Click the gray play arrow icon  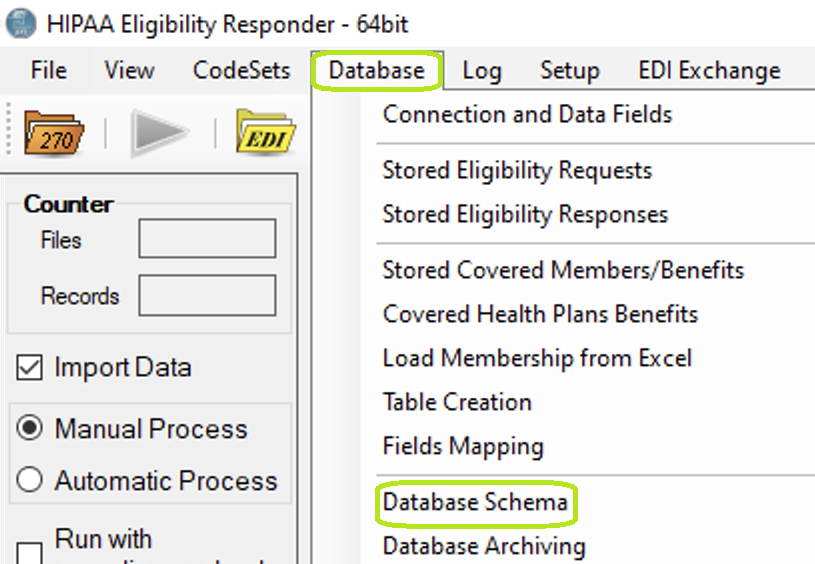(x=160, y=132)
